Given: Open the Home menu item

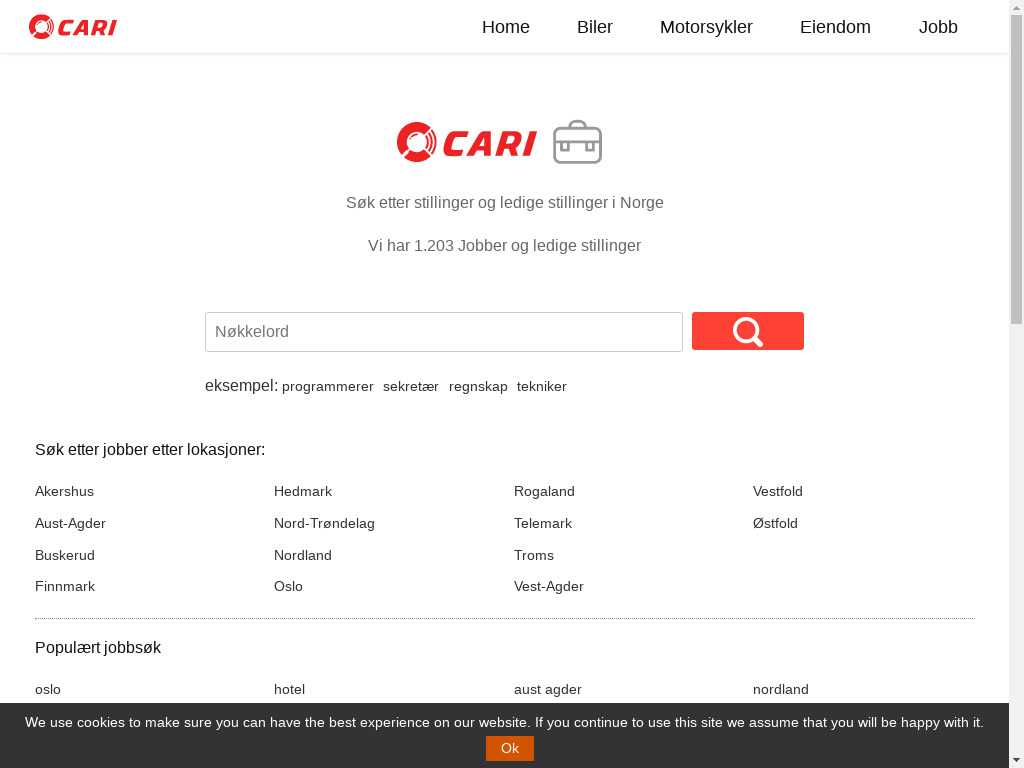Looking at the screenshot, I should coord(505,27).
